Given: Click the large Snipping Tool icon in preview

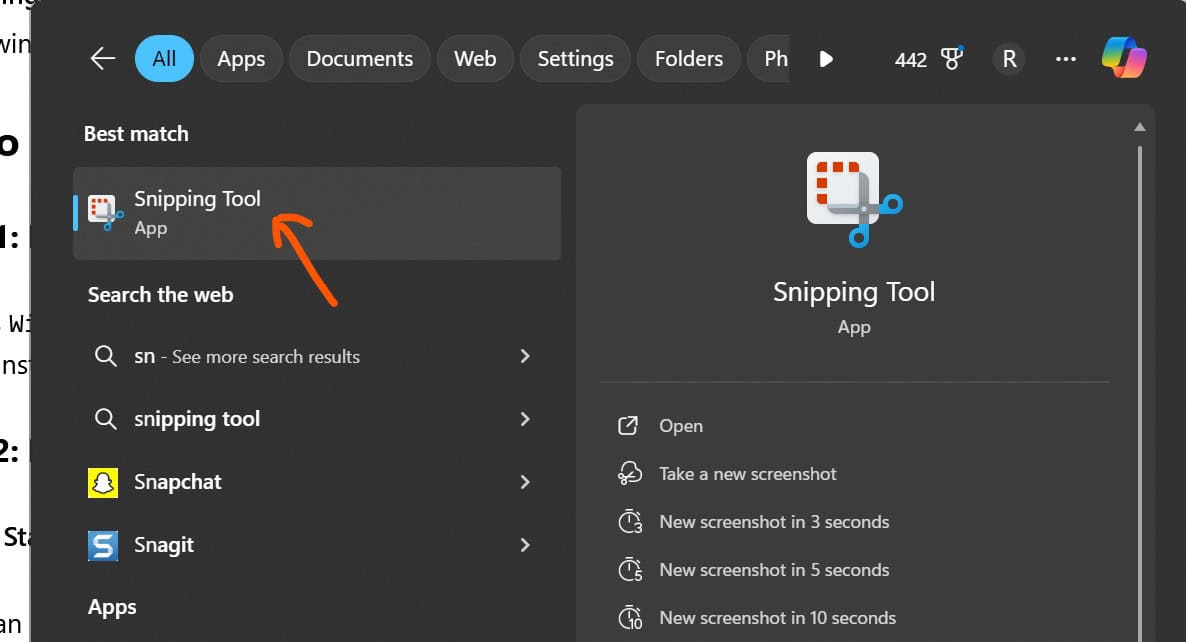Looking at the screenshot, I should (x=854, y=199).
